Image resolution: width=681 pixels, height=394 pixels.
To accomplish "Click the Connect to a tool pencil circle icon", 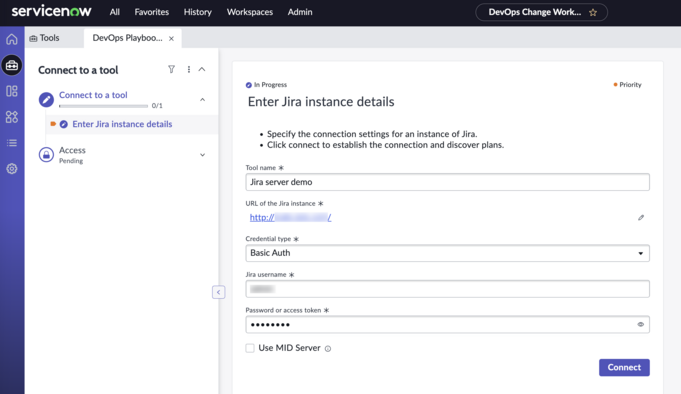I will pyautogui.click(x=46, y=99).
